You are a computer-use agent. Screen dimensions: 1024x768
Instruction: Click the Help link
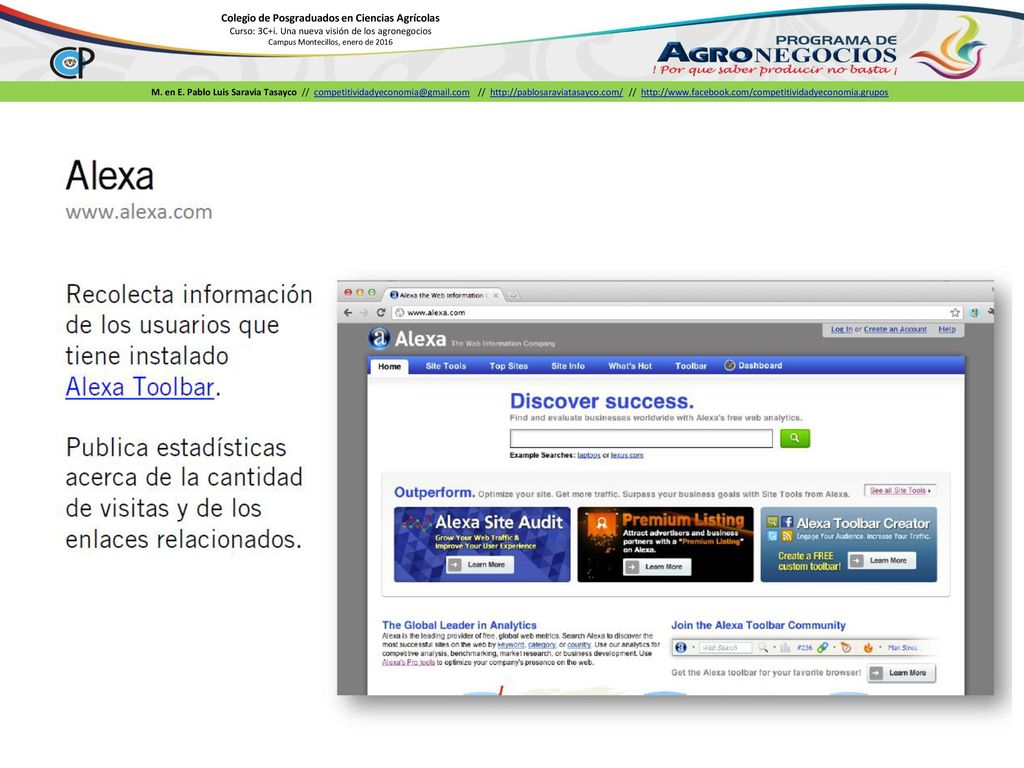tap(947, 329)
